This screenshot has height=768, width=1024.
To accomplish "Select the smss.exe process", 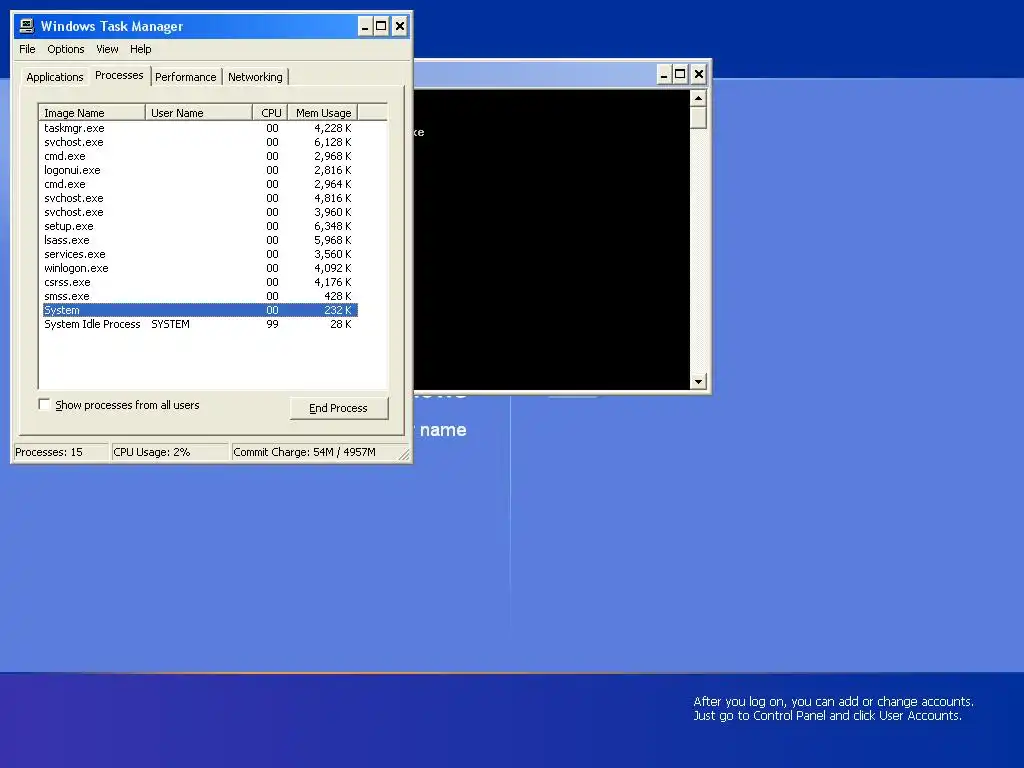I will click(200, 296).
